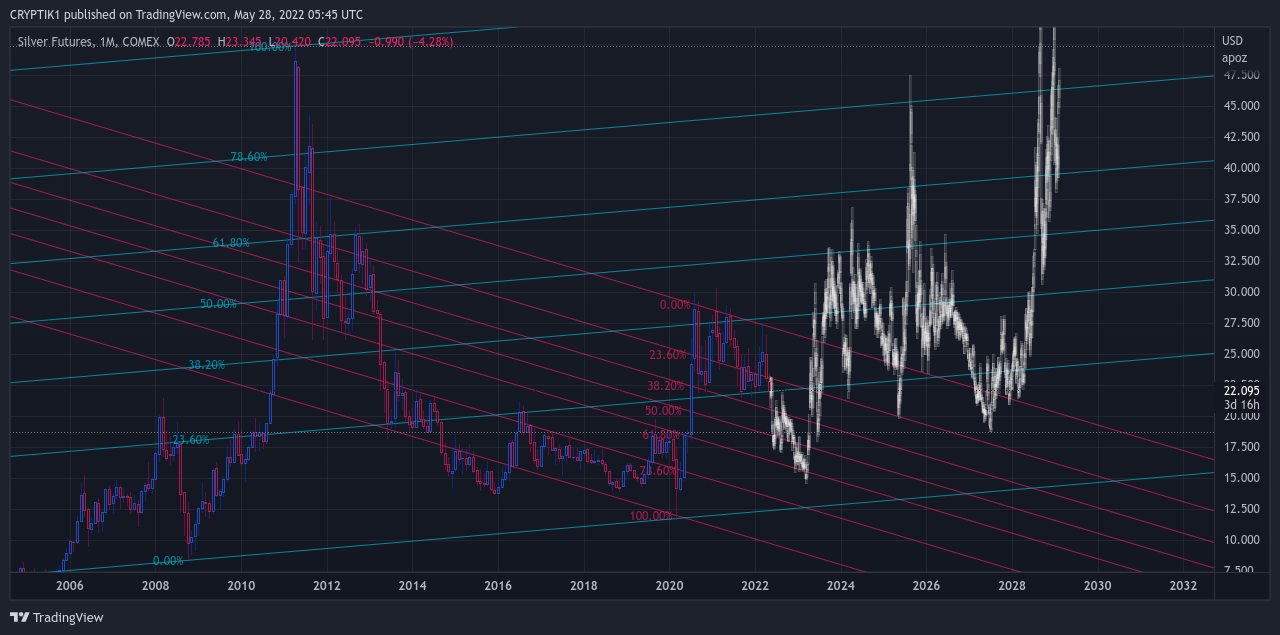
Task: Click the 10.000 price axis label
Action: click(x=1240, y=539)
